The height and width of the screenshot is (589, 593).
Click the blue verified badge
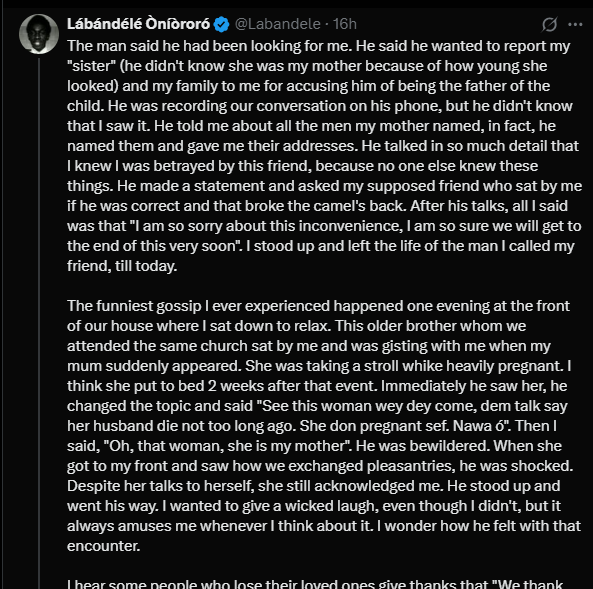click(221, 24)
